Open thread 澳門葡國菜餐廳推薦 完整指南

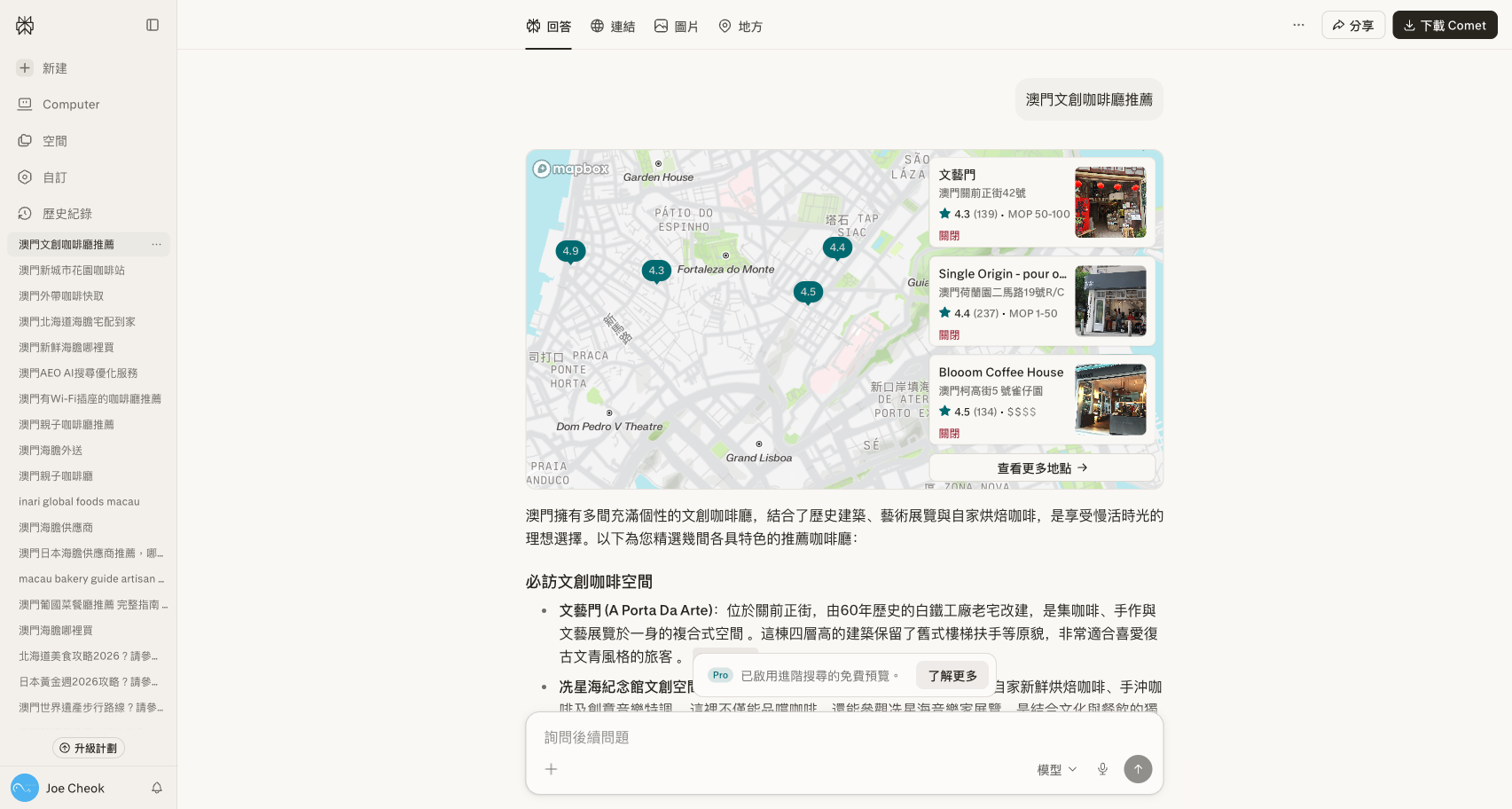click(89, 605)
